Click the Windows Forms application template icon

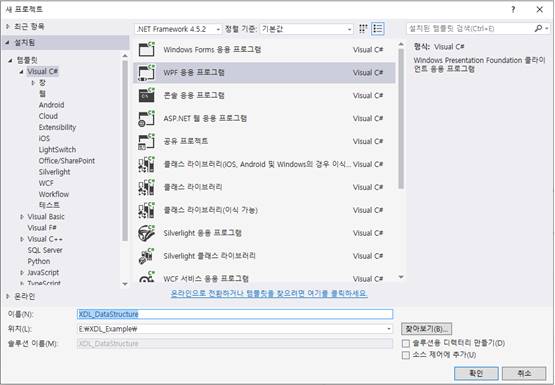[x=146, y=50]
